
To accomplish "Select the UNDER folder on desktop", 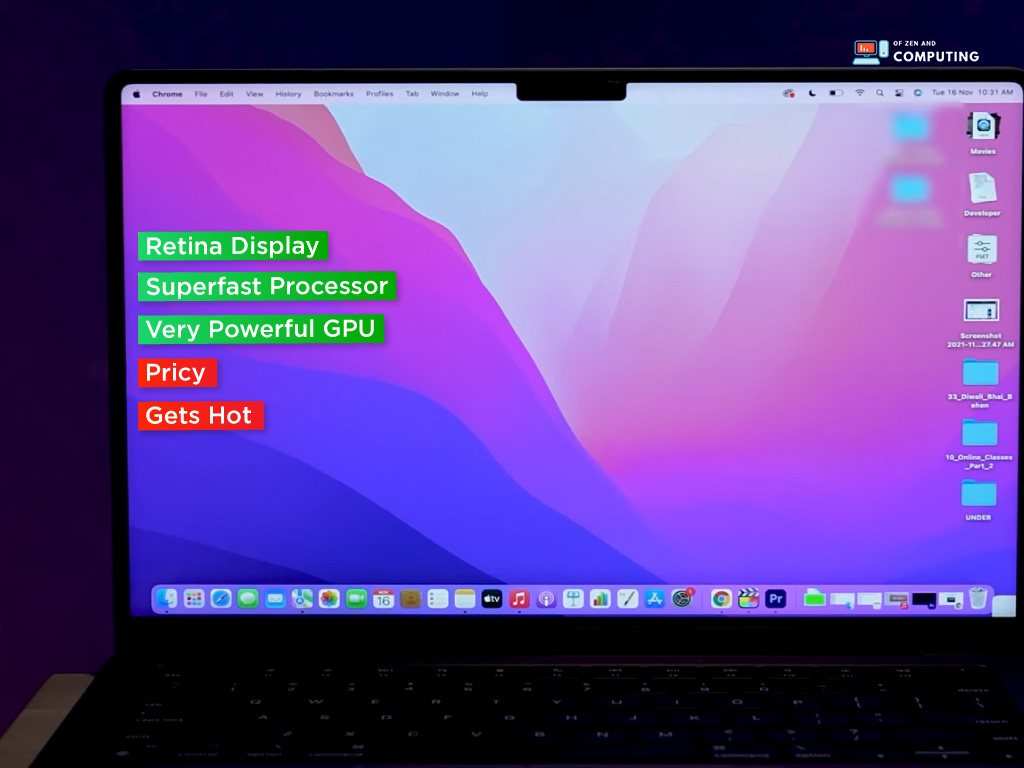I will tap(978, 501).
